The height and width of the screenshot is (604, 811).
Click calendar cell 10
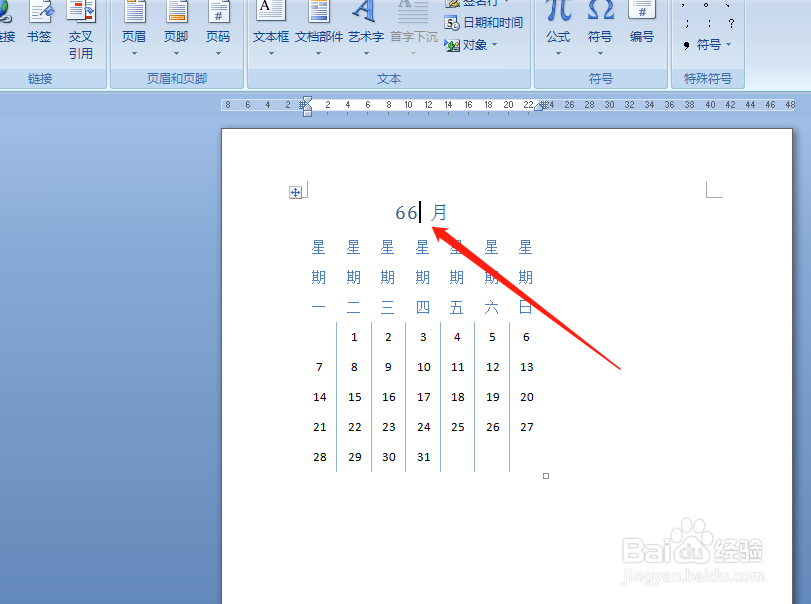(x=424, y=367)
